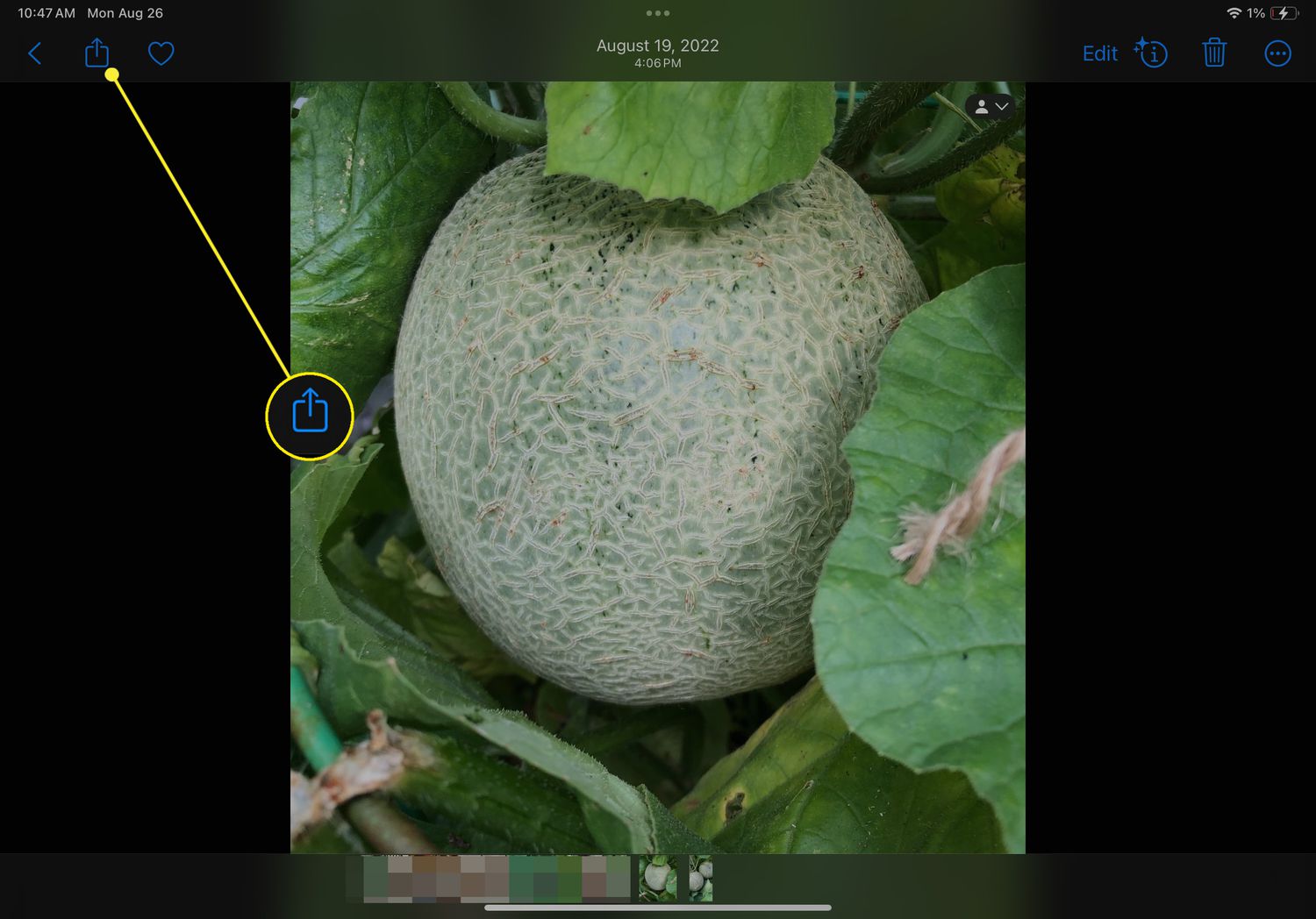The width and height of the screenshot is (1316, 919).
Task: Favorite the photo with the heart icon
Action: (161, 54)
